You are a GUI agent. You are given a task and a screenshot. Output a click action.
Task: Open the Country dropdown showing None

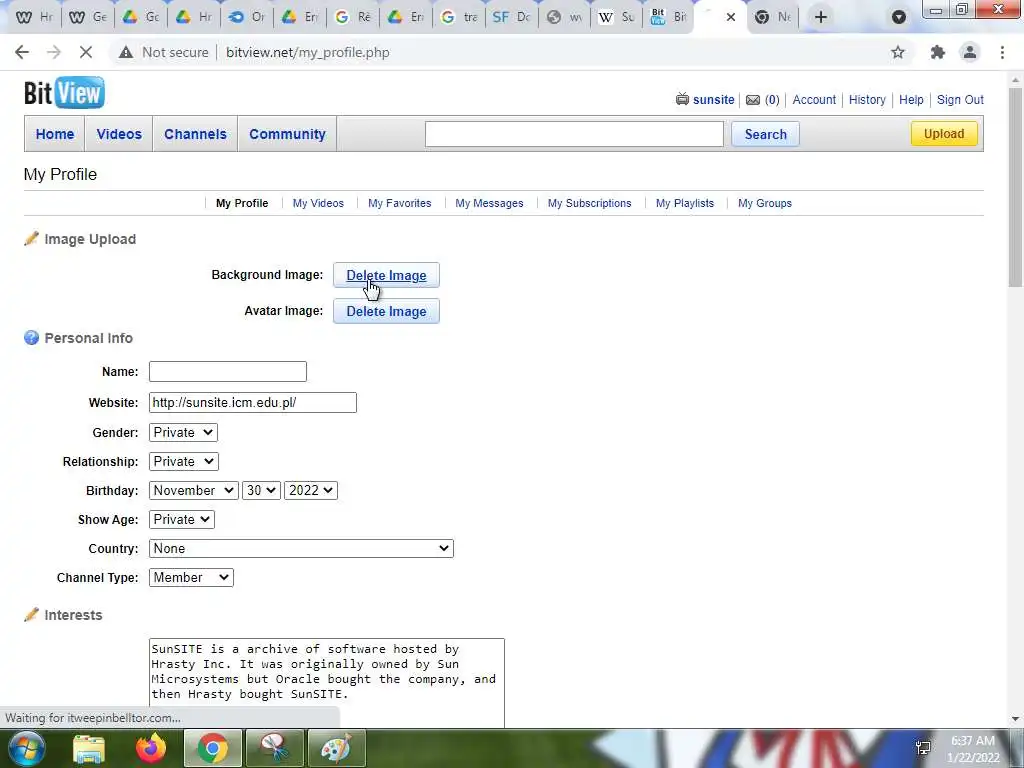tap(301, 549)
